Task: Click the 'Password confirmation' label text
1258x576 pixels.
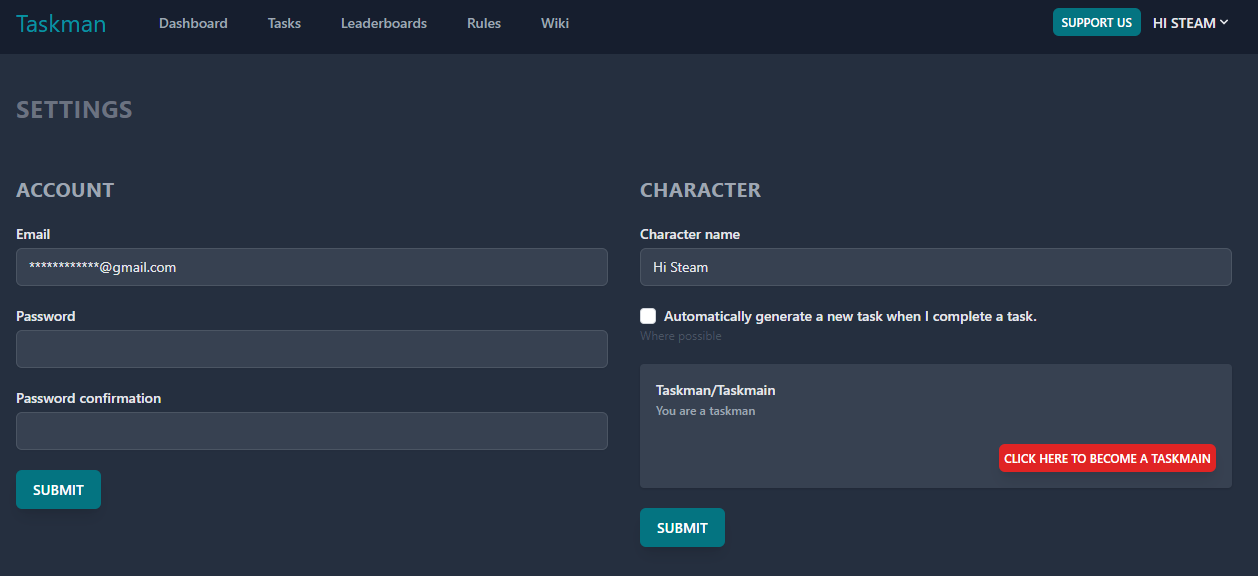Action: (x=88, y=398)
